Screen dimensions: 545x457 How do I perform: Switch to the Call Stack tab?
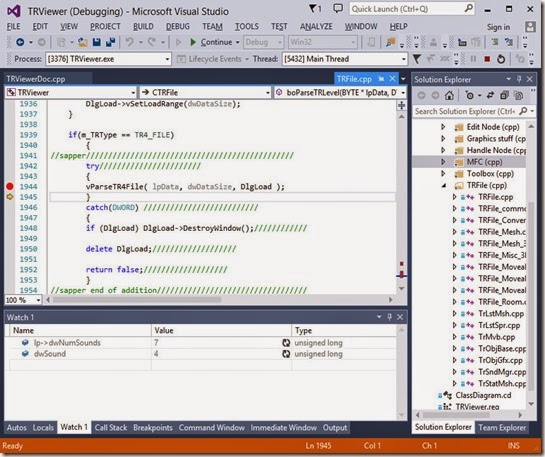click(x=111, y=428)
